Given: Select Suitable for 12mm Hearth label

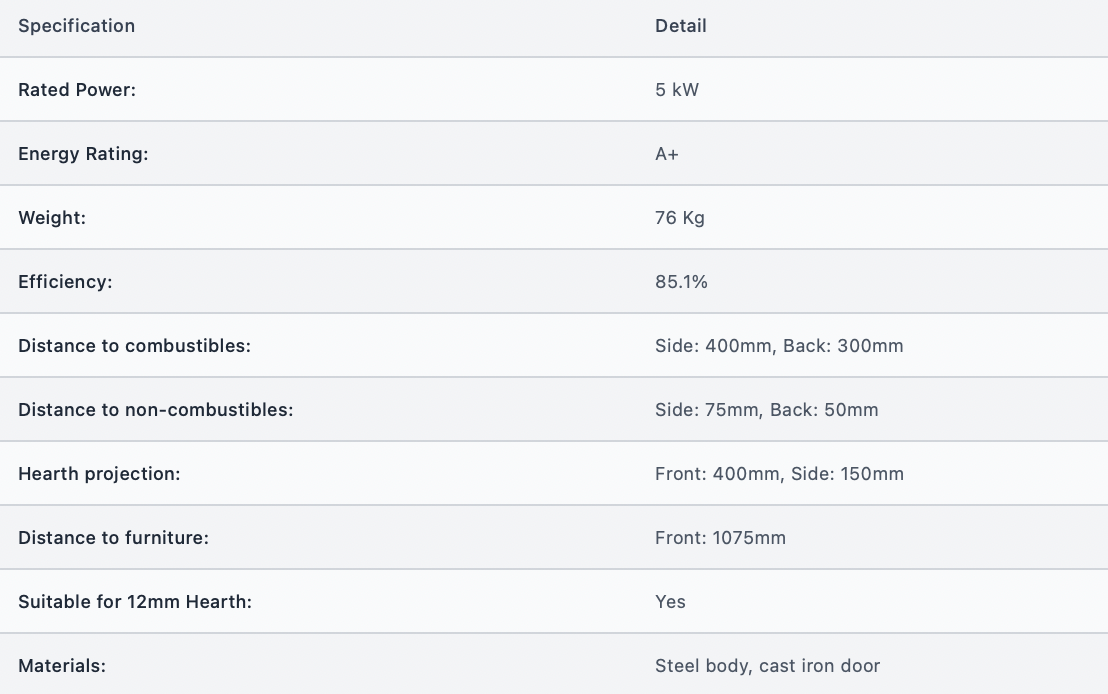Looking at the screenshot, I should point(135,602).
